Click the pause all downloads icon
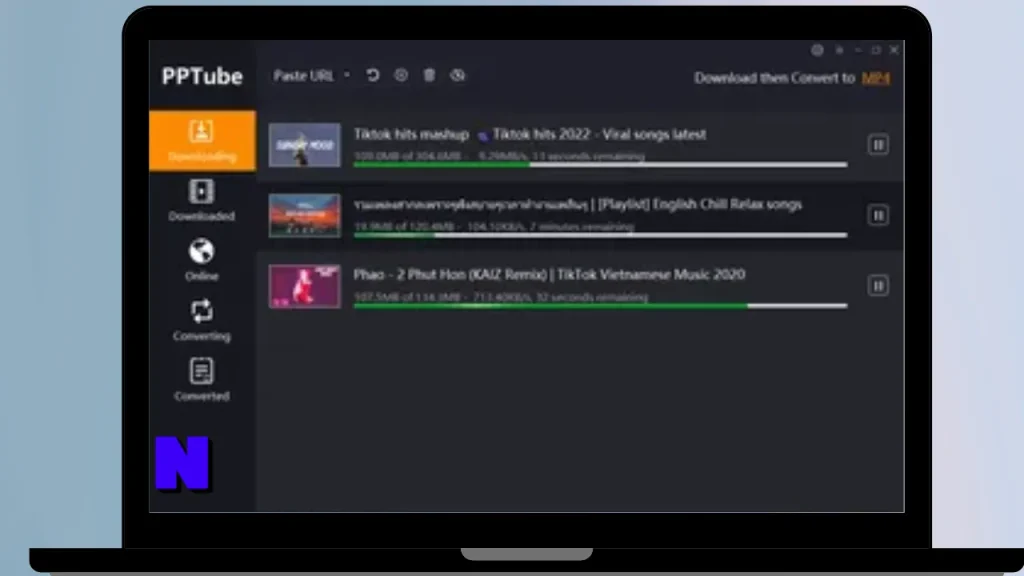This screenshot has width=1024, height=576. (x=401, y=76)
